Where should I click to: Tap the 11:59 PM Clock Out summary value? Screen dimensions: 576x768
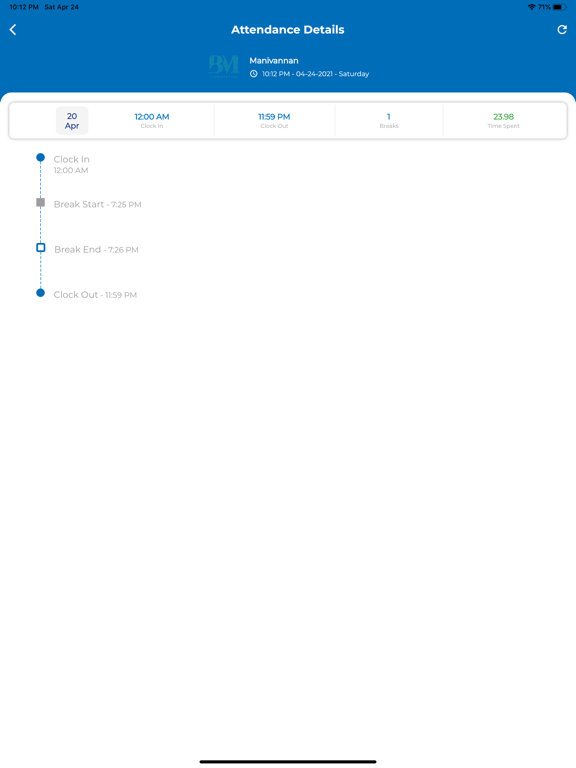point(274,117)
